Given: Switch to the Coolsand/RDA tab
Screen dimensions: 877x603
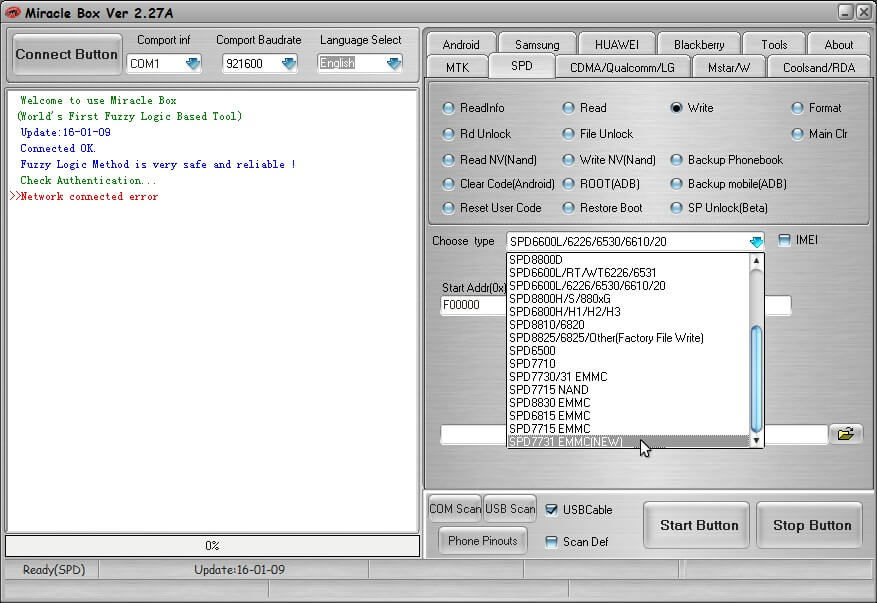Looking at the screenshot, I should tap(819, 68).
